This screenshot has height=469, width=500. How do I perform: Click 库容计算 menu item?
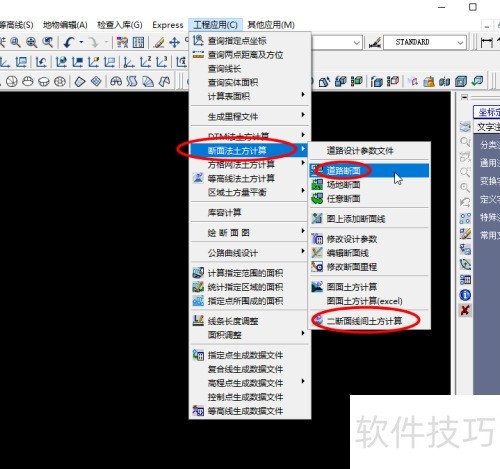pos(250,212)
